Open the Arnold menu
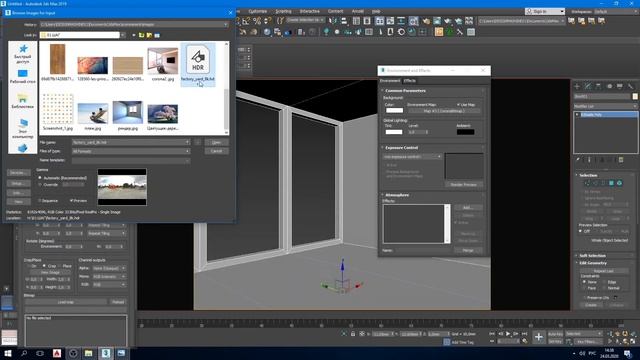 358,11
